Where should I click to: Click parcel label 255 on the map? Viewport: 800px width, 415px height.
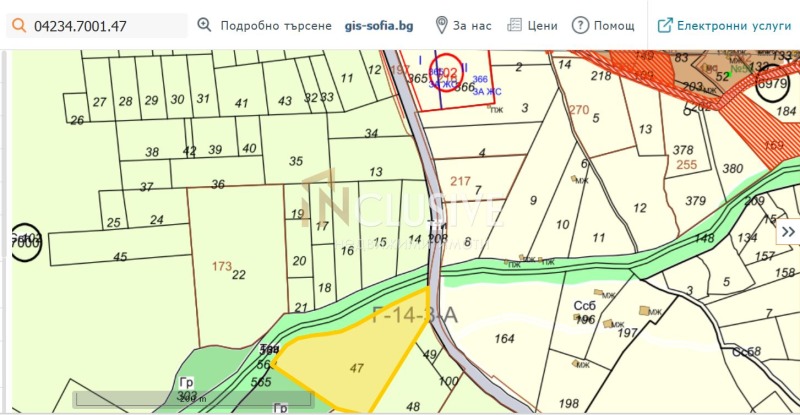(x=686, y=164)
